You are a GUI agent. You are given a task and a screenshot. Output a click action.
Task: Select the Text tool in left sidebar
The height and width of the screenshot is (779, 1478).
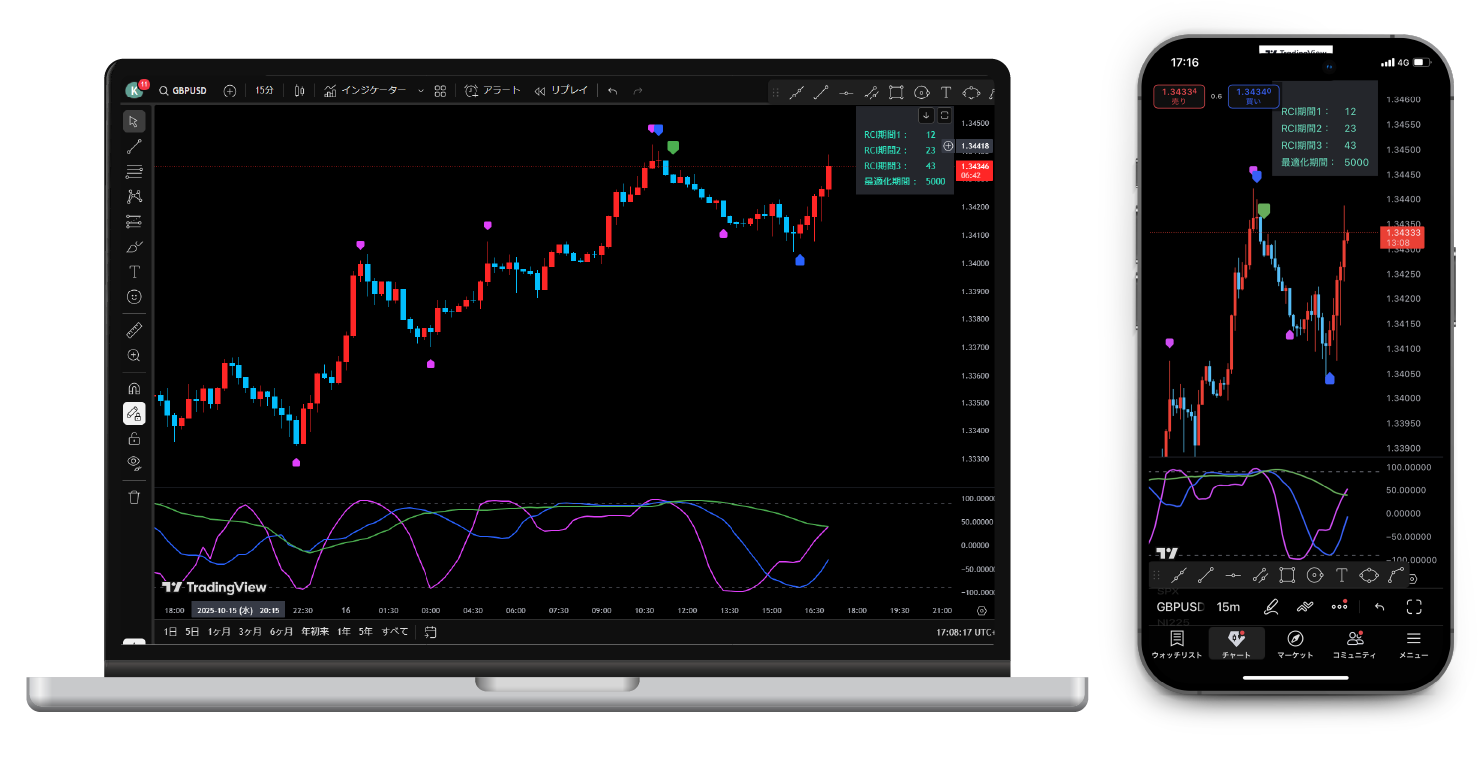click(134, 272)
